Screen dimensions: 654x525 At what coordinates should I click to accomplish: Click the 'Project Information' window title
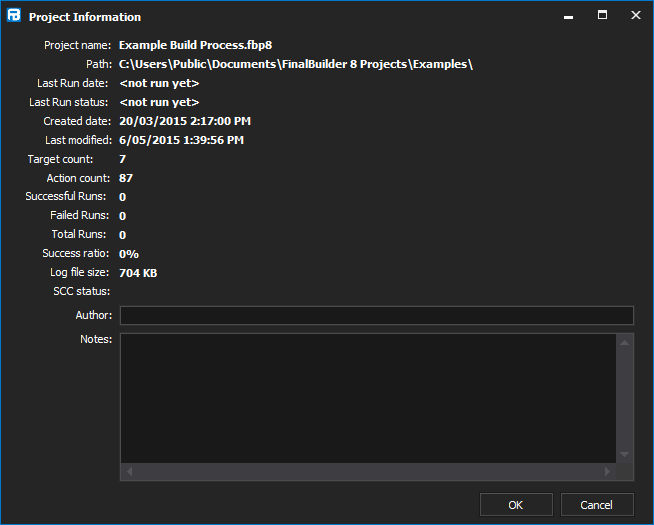pyautogui.click(x=85, y=17)
